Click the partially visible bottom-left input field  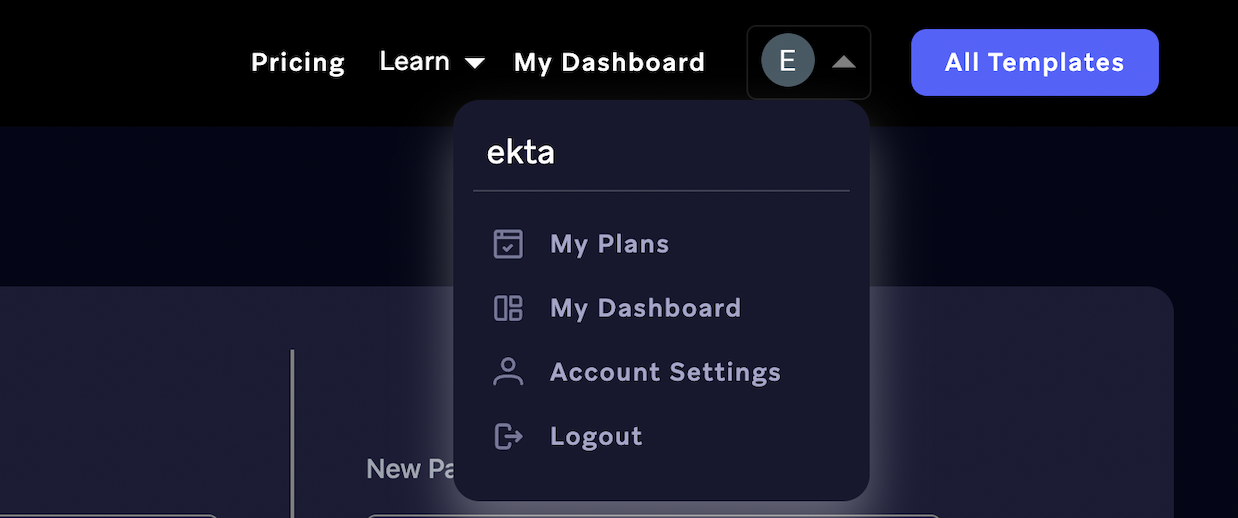click(x=108, y=515)
